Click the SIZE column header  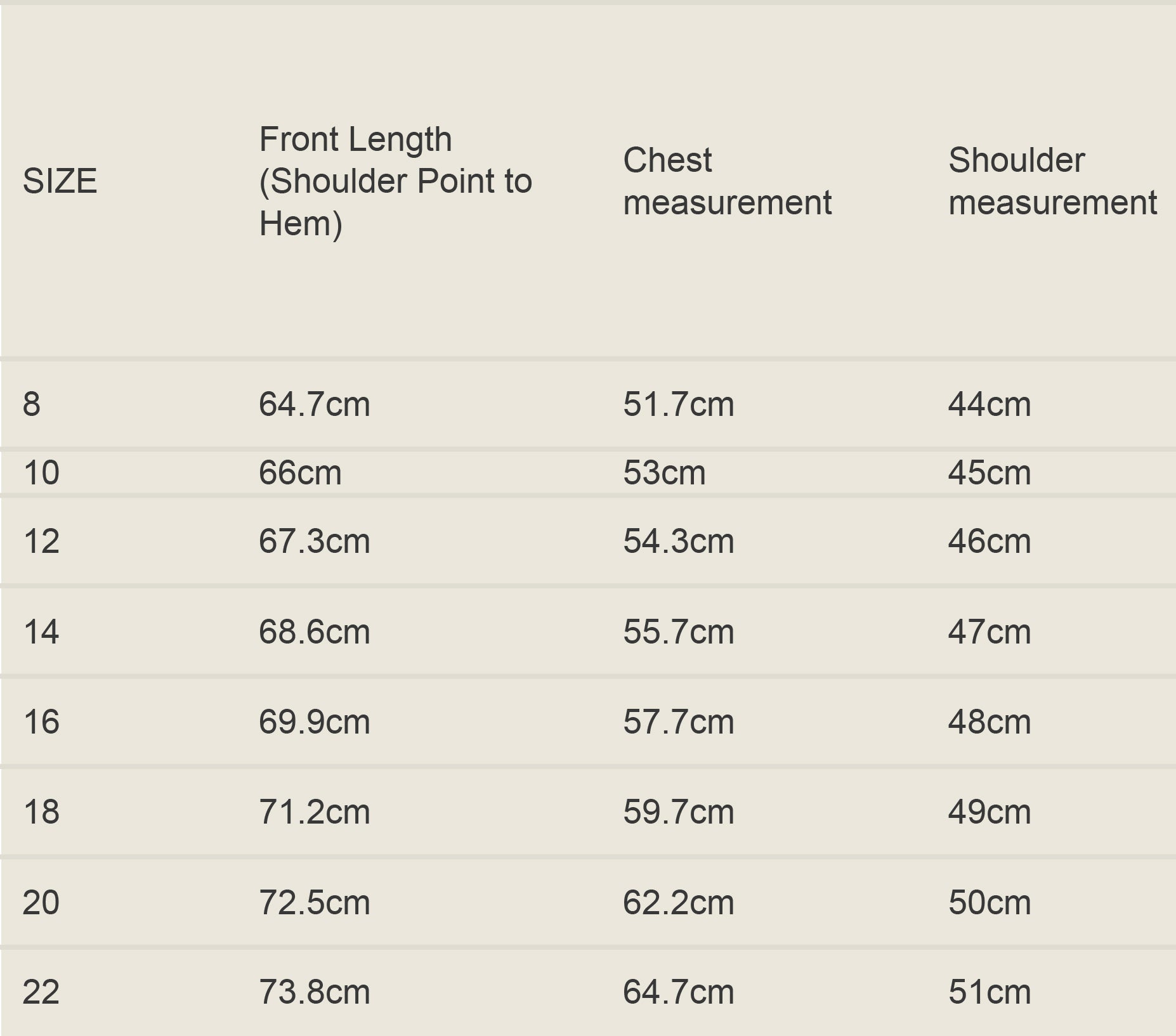[x=60, y=181]
